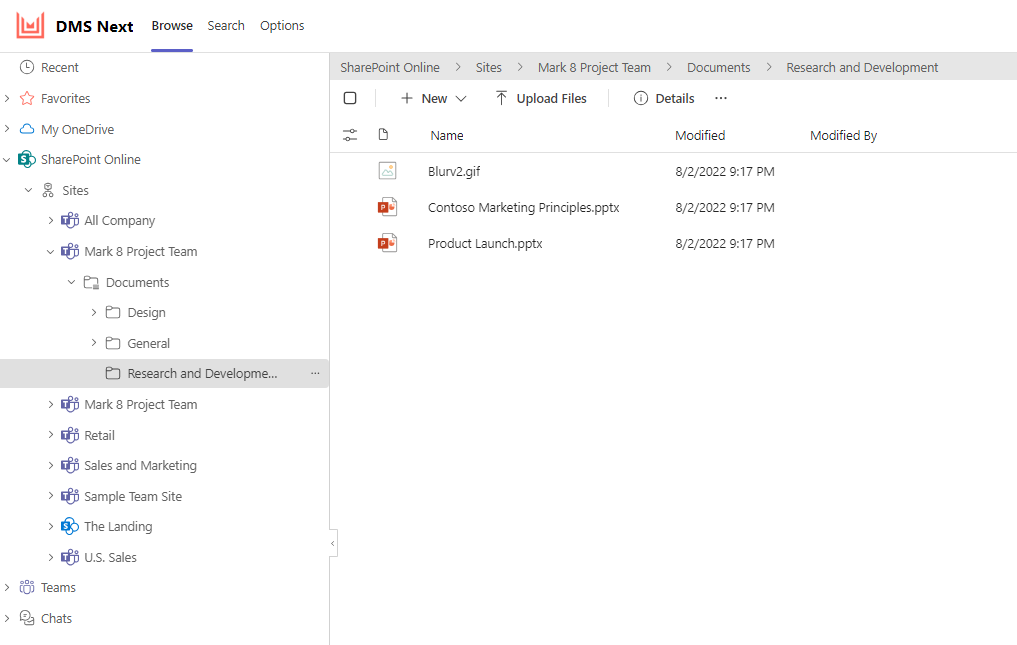Select the Teams icon in sidebar
The width and height of the screenshot is (1017, 645).
[x=28, y=587]
